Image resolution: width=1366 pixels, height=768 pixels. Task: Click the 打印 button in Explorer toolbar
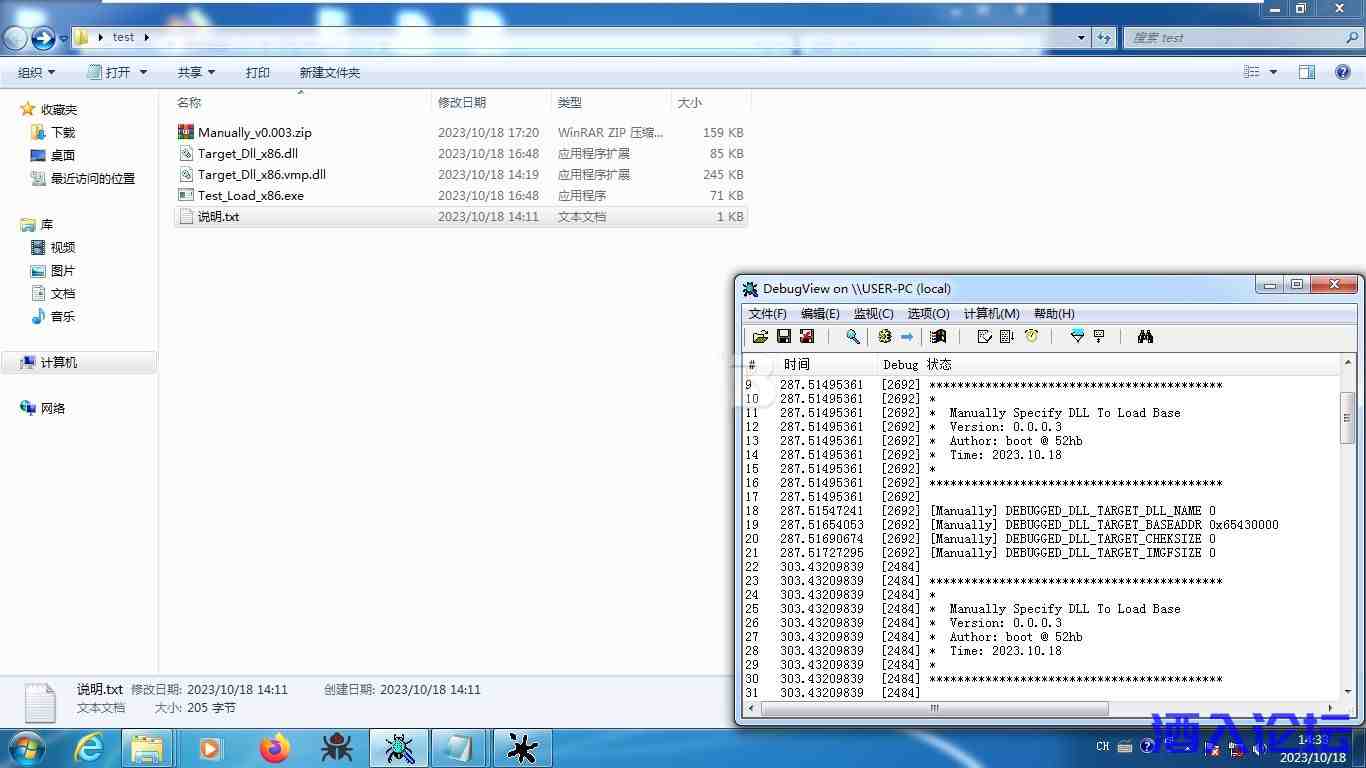(x=258, y=72)
